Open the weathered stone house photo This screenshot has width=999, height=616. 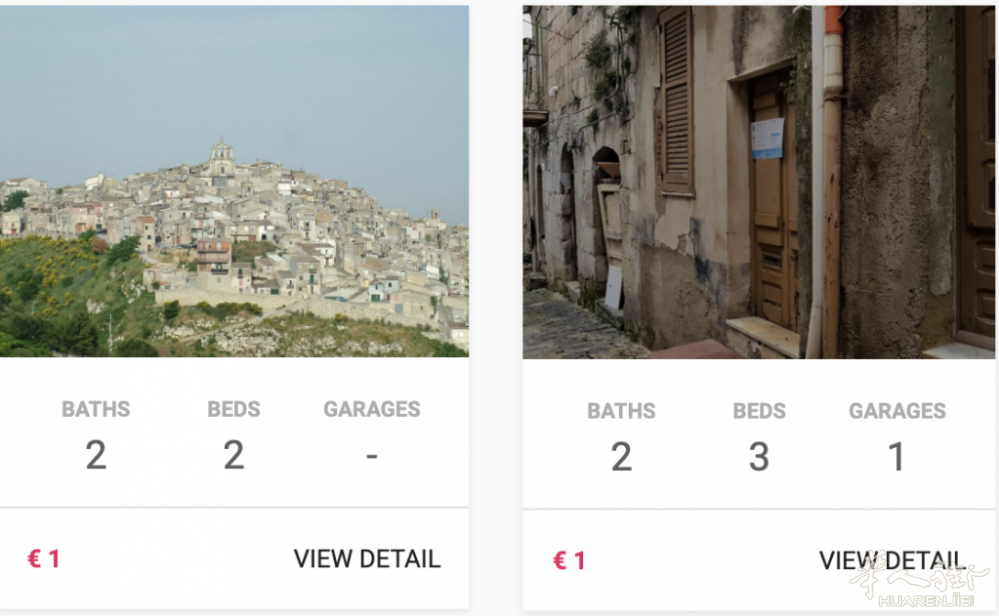click(758, 182)
